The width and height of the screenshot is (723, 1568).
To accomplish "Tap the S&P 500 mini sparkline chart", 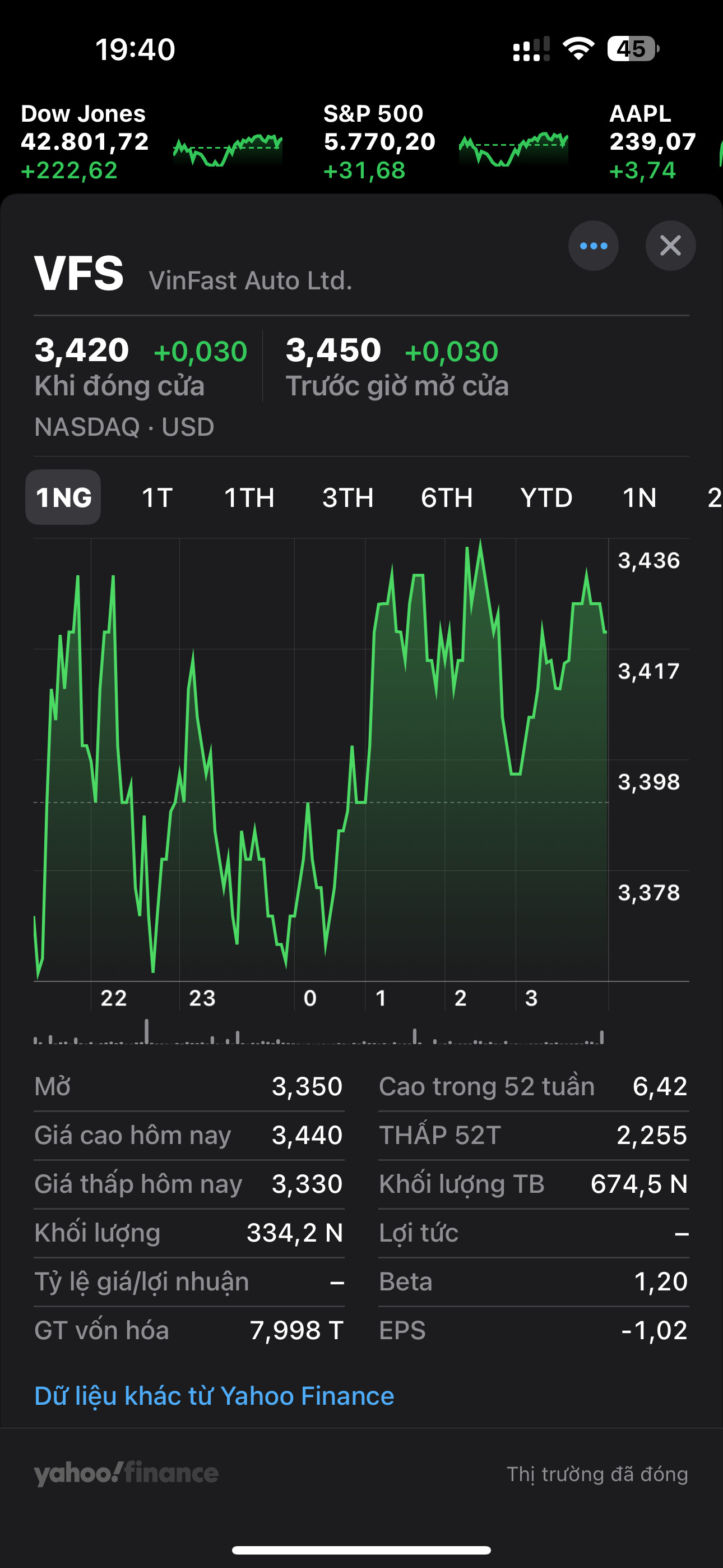I will 513,150.
